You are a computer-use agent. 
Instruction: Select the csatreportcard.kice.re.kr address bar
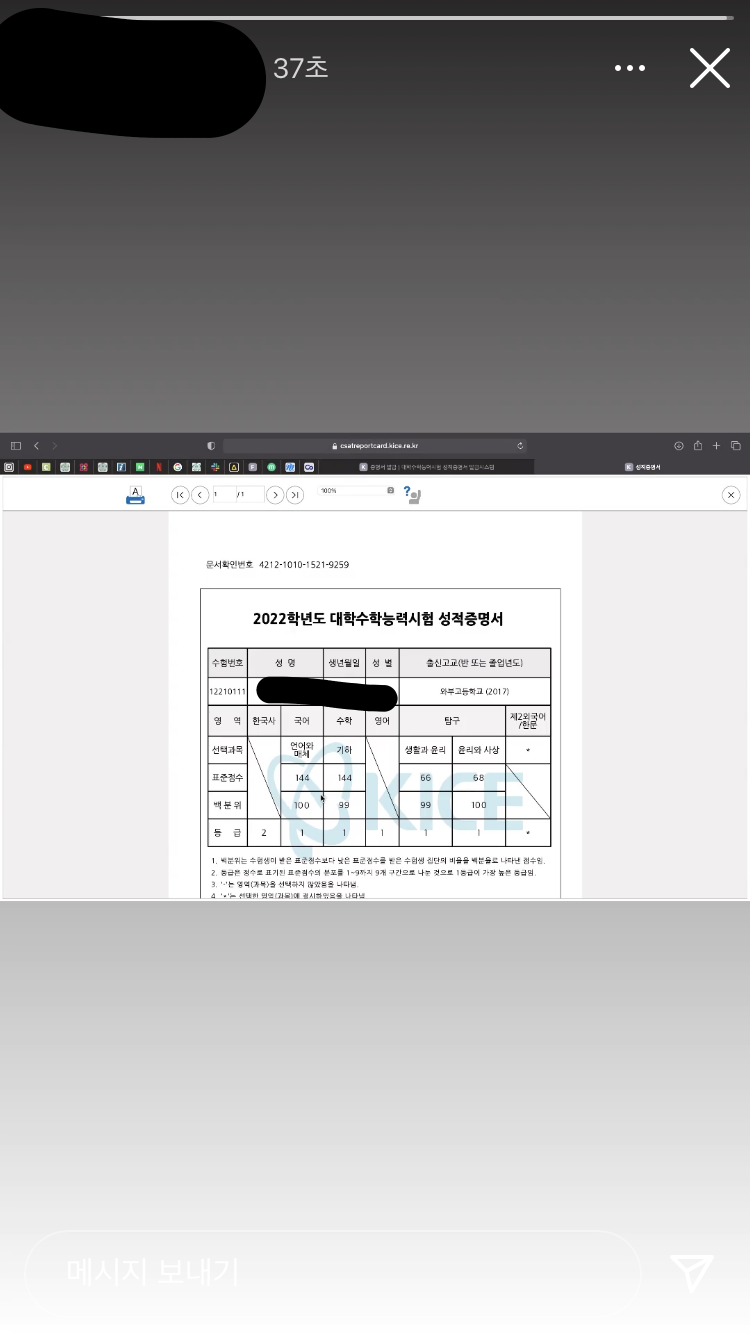point(375,446)
